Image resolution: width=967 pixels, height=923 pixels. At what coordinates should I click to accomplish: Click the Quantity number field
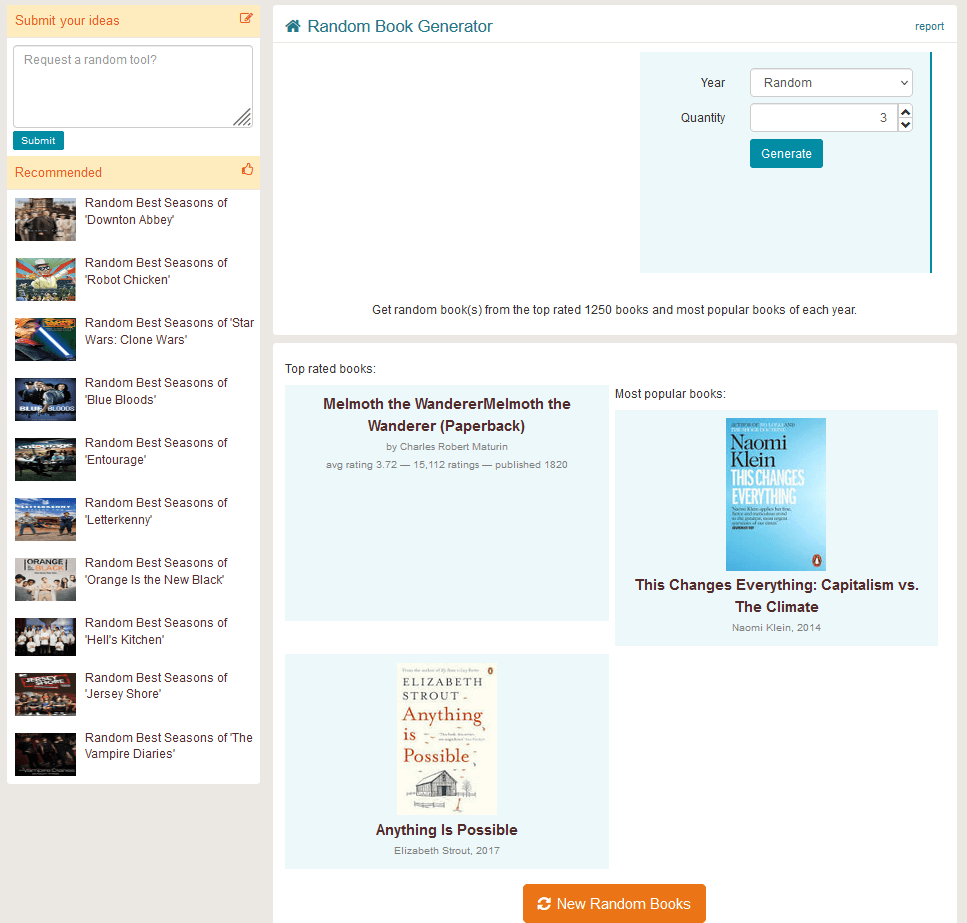(x=823, y=118)
